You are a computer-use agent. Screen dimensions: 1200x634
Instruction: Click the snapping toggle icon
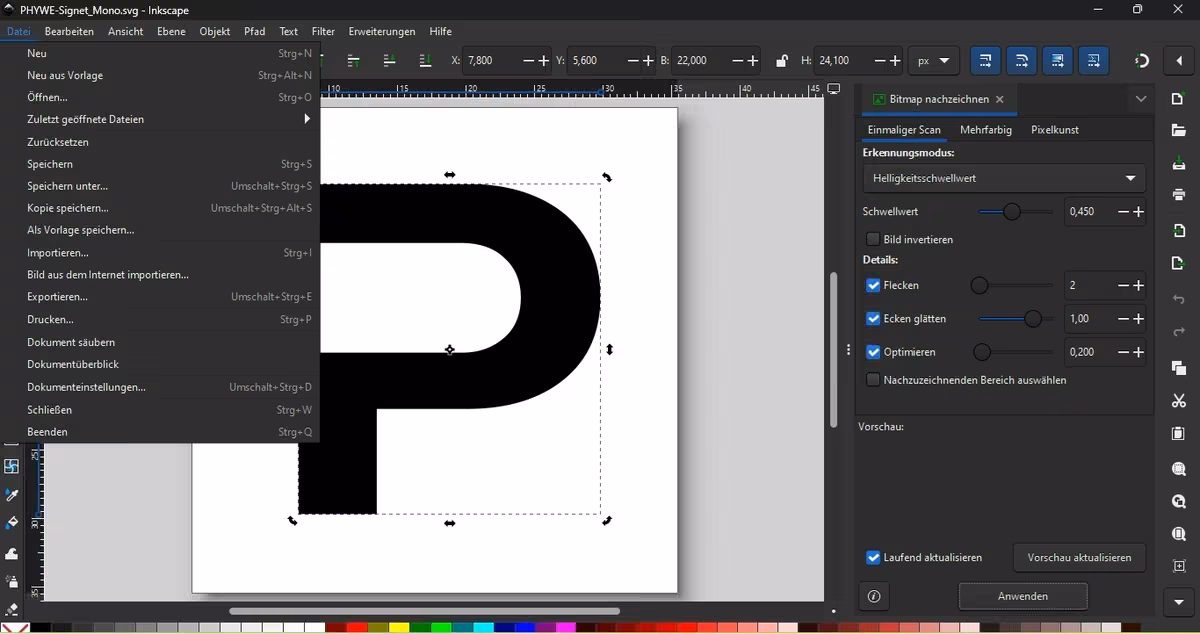click(1142, 61)
